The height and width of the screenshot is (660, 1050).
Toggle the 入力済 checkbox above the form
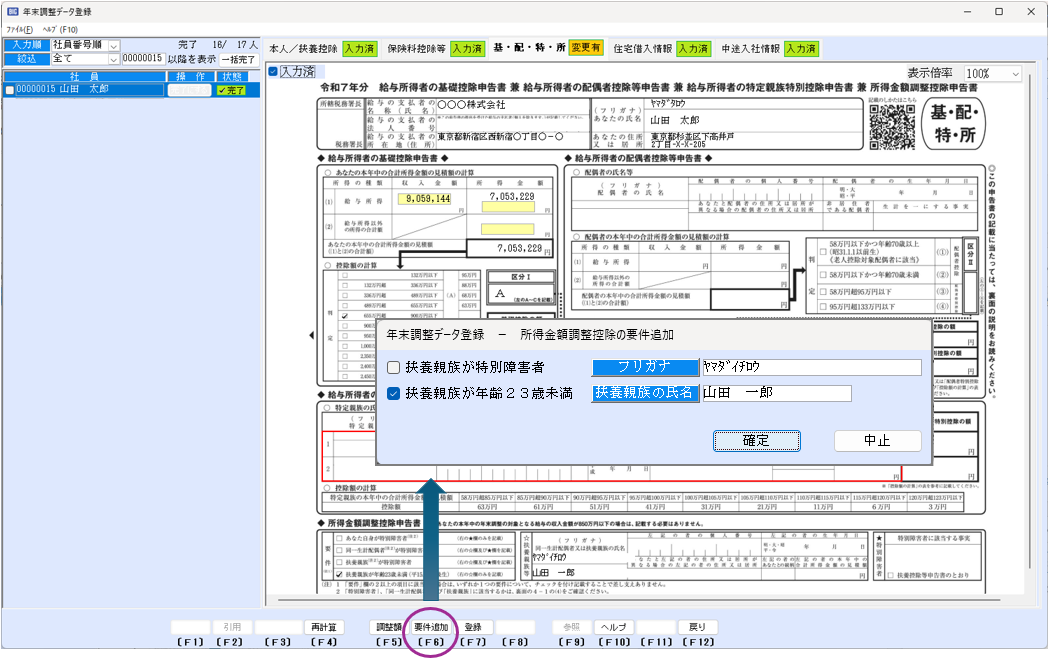tap(273, 72)
